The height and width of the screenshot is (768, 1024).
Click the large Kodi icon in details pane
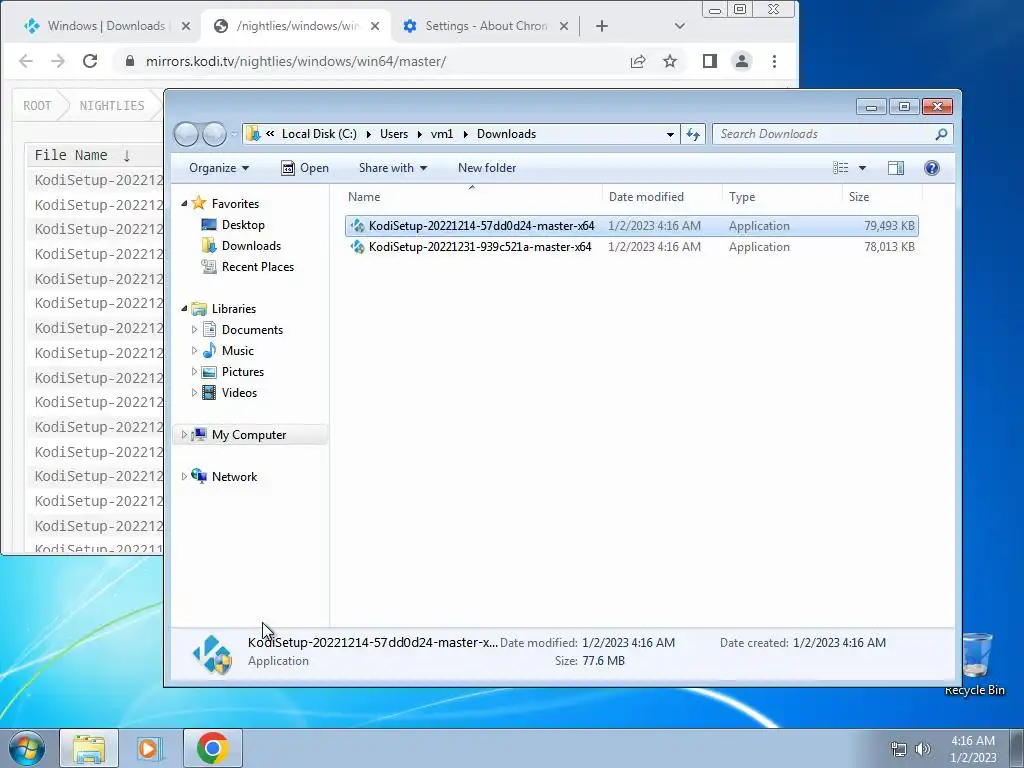click(x=212, y=654)
